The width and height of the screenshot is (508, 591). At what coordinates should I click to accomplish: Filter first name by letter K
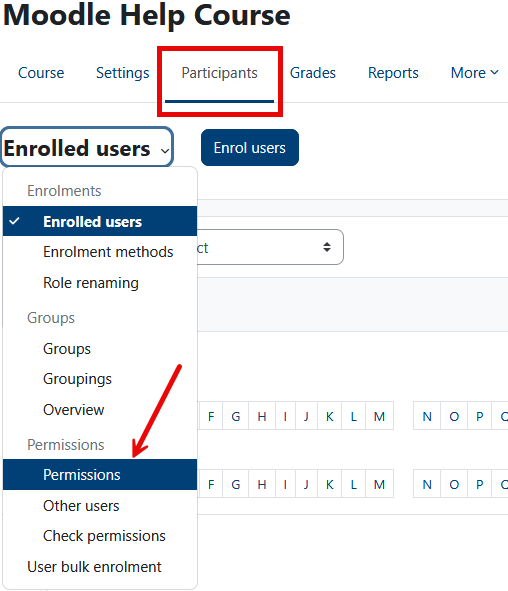tap(329, 416)
